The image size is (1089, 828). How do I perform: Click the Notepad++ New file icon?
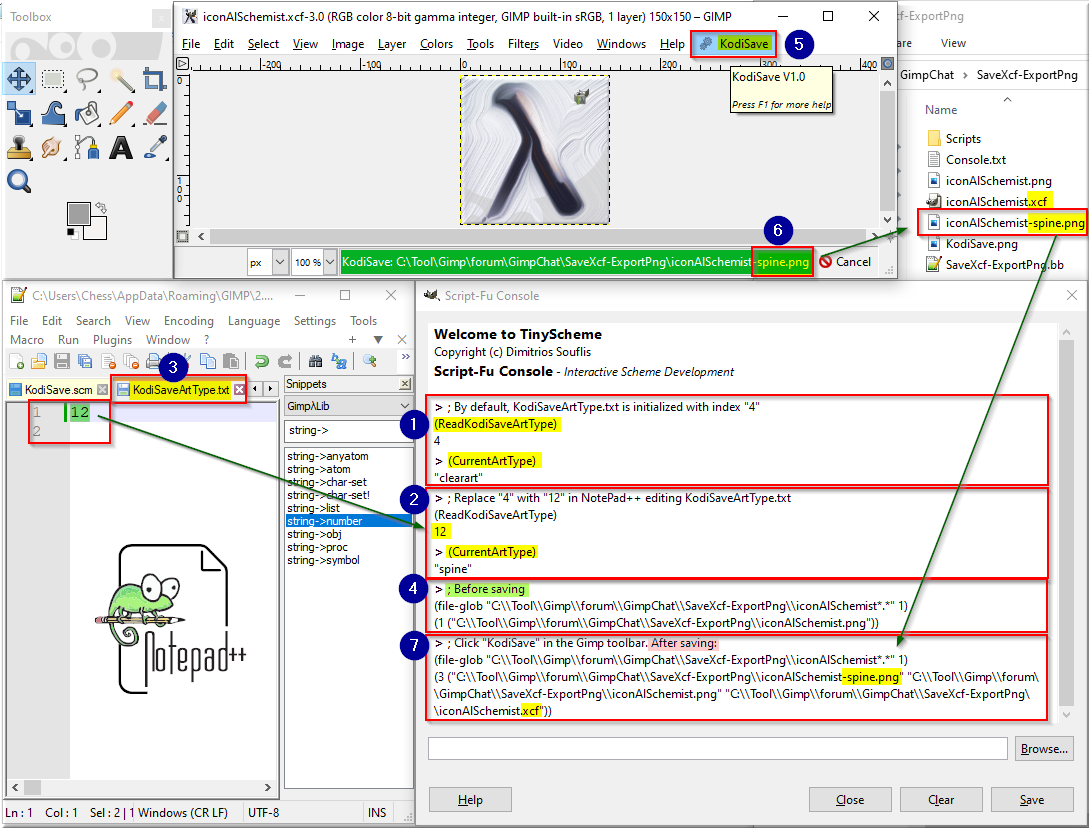pyautogui.click(x=17, y=361)
